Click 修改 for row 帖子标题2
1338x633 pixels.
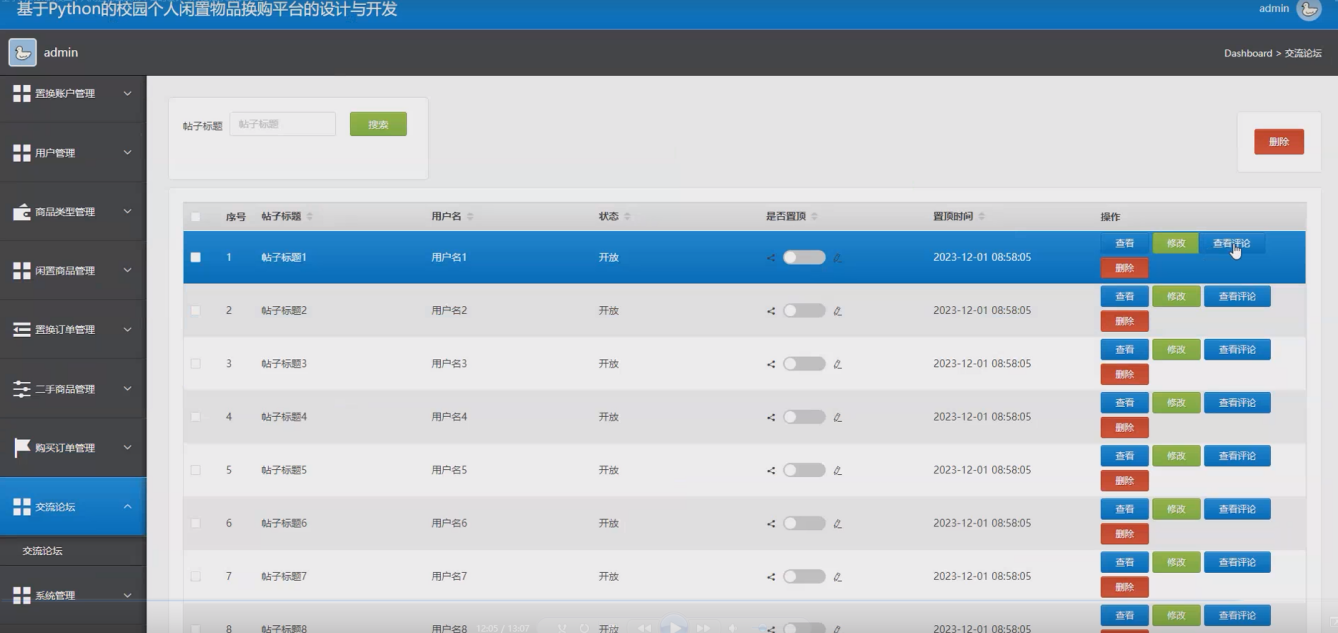(1176, 296)
